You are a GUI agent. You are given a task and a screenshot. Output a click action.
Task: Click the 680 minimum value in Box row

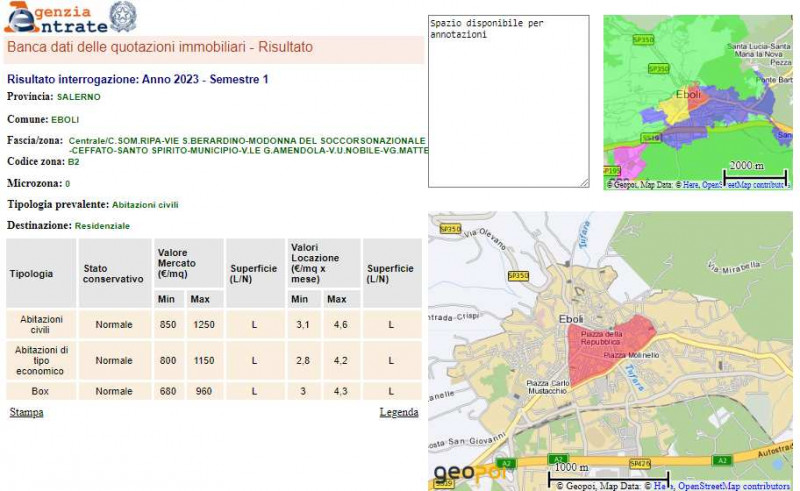pos(168,391)
